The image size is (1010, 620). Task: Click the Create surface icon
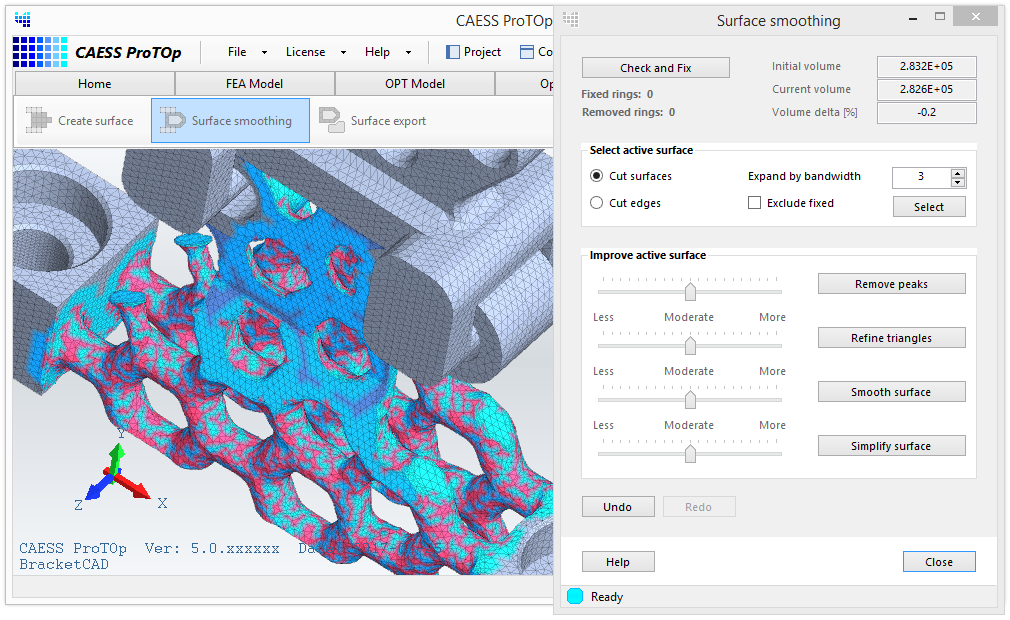[x=38, y=120]
